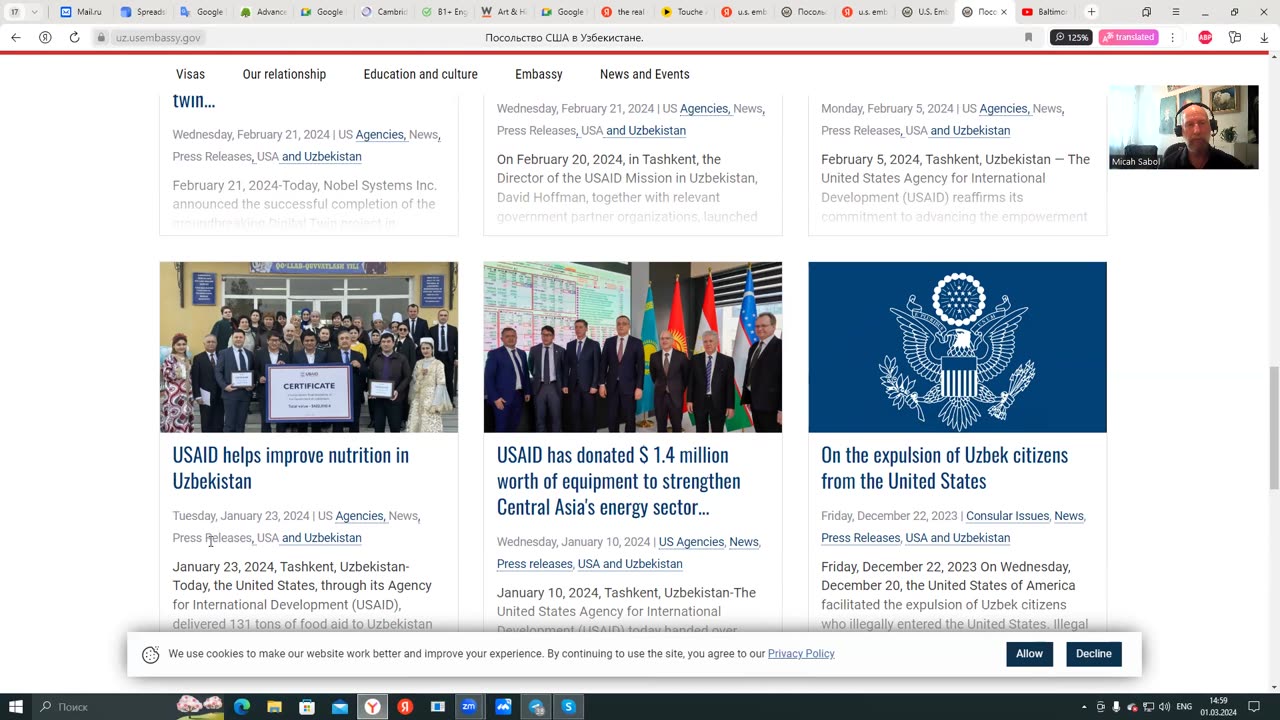Open 'On the expulsion of Uzbek citizens' article
This screenshot has height=720, width=1280.
[944, 467]
